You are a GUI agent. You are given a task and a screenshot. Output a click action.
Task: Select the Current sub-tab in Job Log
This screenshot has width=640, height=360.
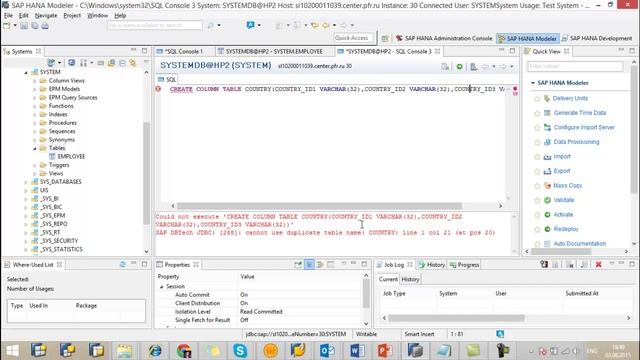(x=388, y=280)
